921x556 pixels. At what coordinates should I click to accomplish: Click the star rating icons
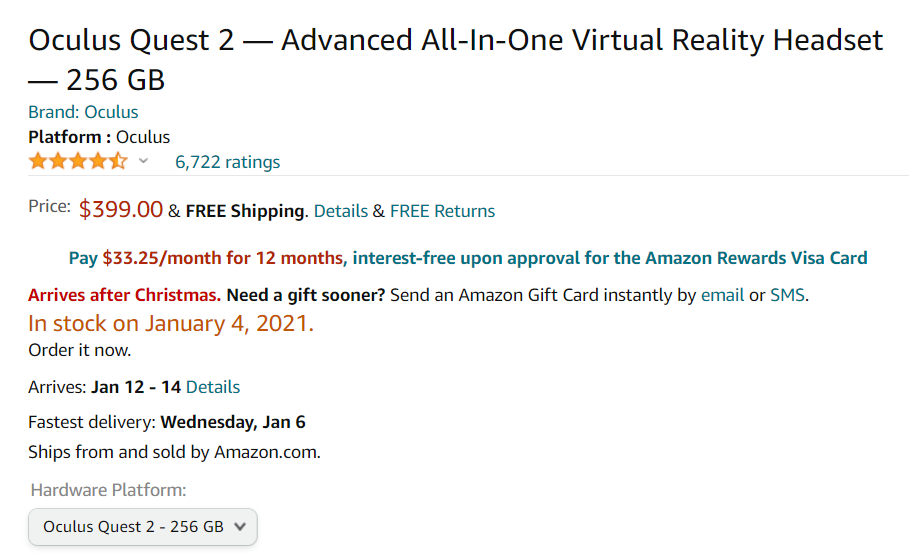click(78, 161)
